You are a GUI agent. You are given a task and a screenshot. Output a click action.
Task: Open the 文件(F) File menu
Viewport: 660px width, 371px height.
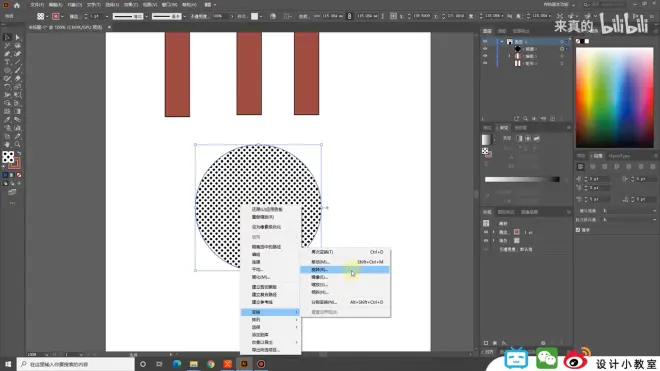coord(37,5)
